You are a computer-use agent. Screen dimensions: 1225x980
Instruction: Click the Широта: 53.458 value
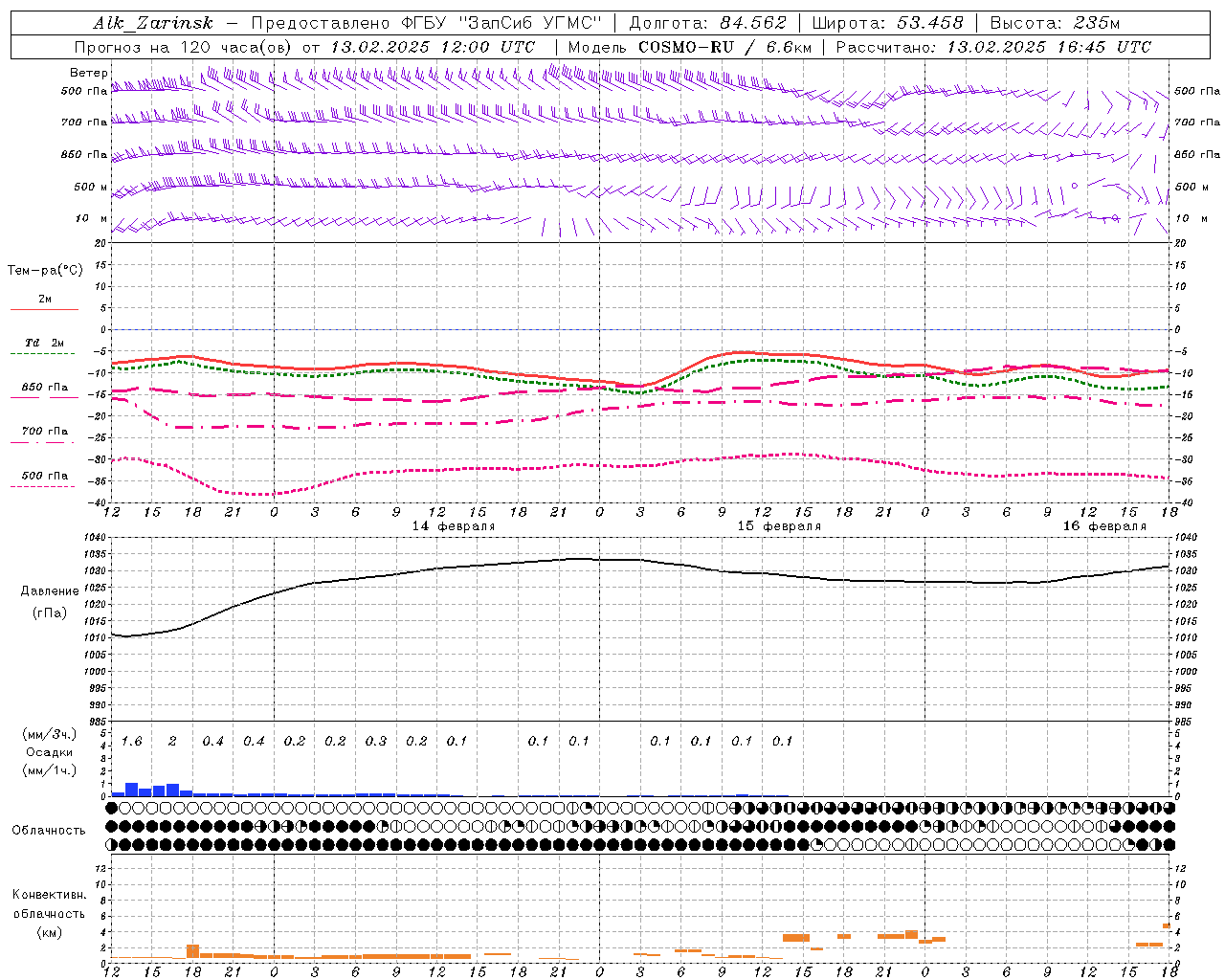[x=887, y=24]
